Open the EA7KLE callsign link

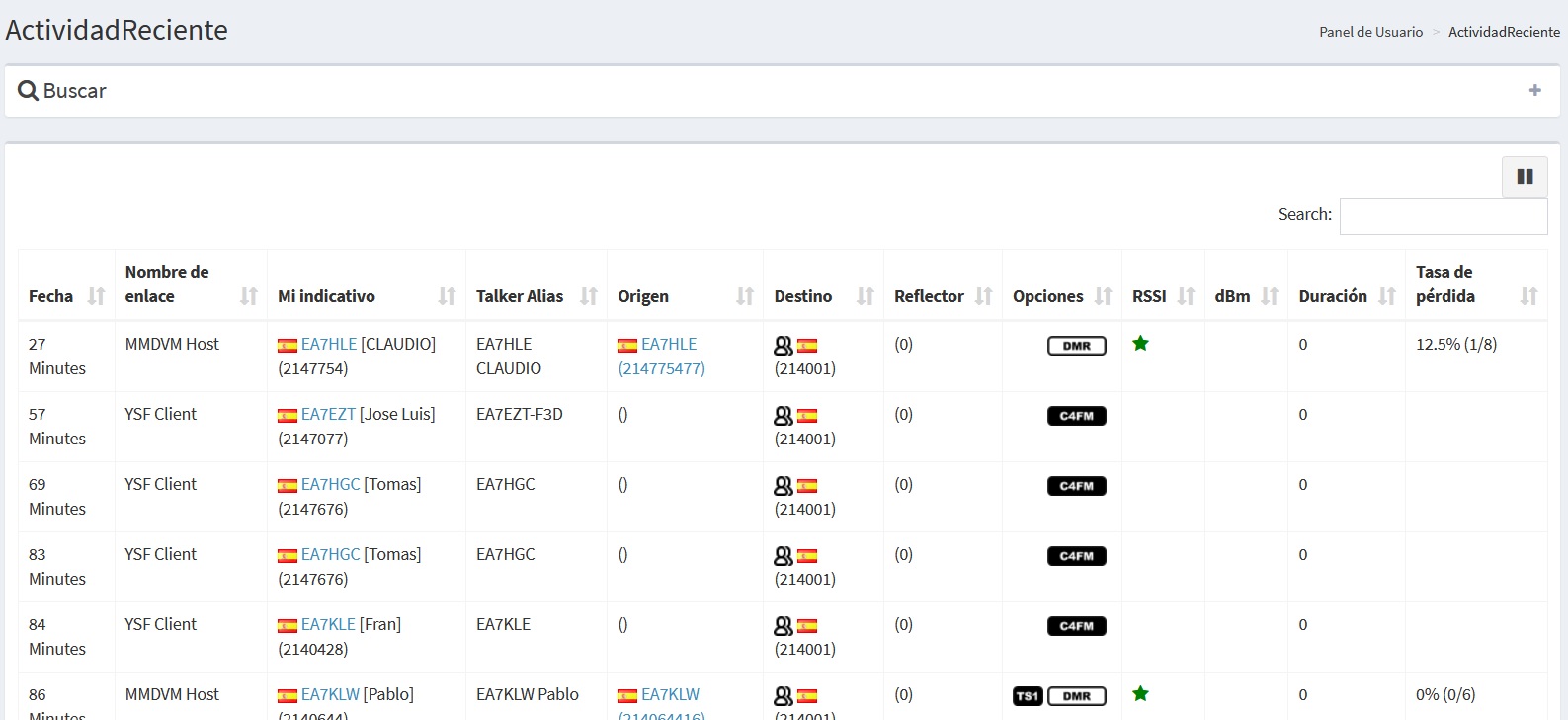(x=328, y=625)
